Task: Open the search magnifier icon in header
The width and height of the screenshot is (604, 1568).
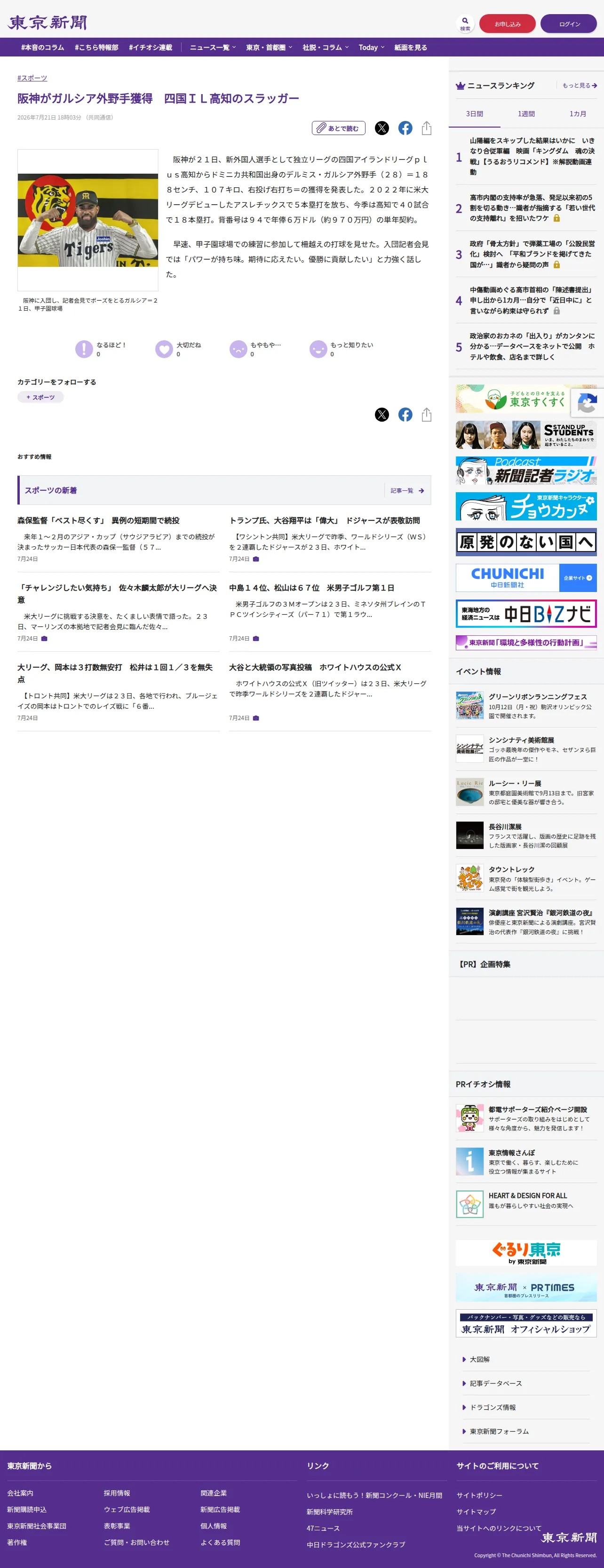Action: pos(465,23)
